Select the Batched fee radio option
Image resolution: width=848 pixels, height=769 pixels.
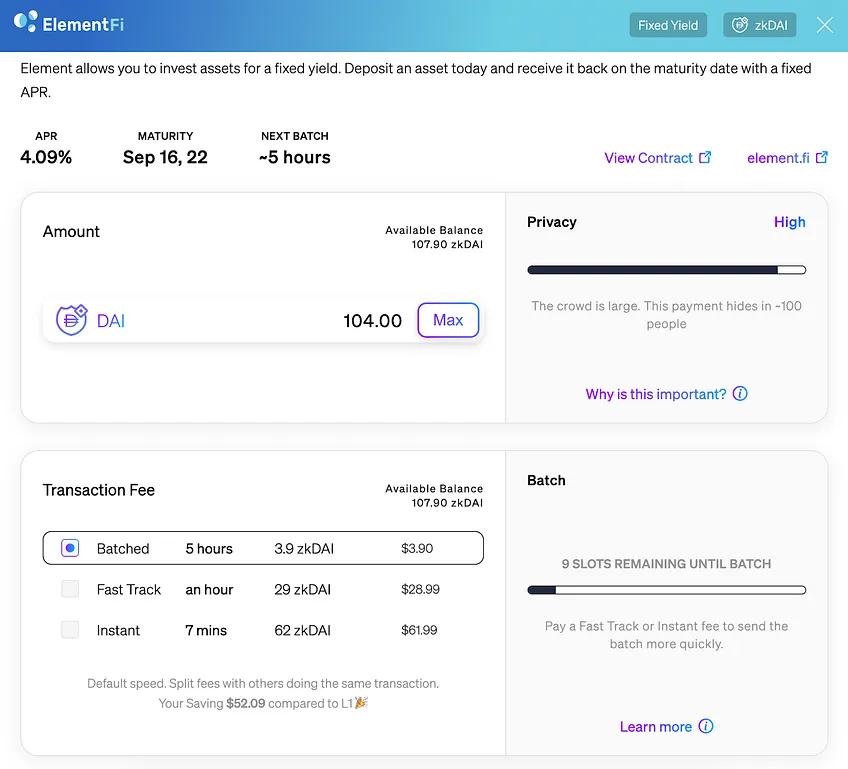tap(70, 548)
